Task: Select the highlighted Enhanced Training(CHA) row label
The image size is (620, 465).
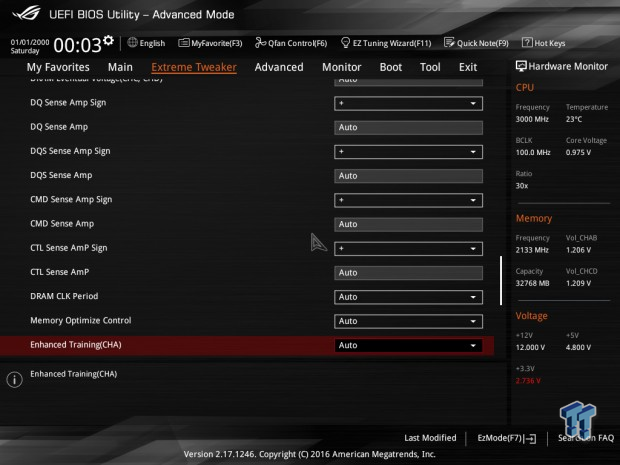Action: coord(76,345)
